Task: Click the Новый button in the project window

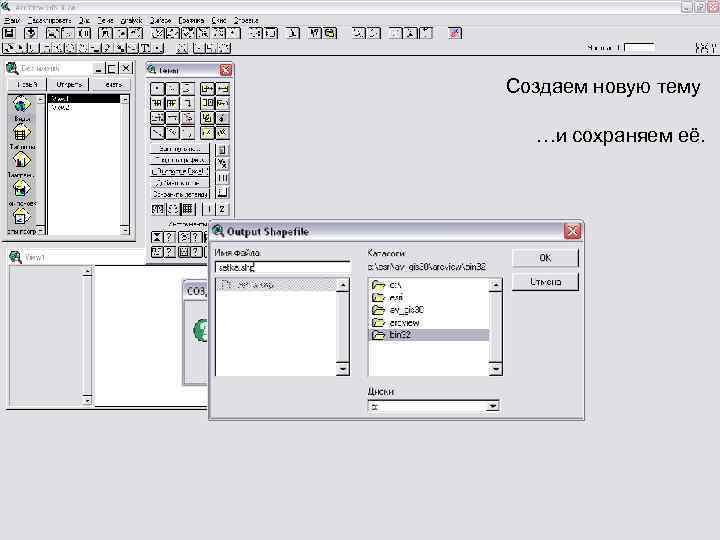Action: (x=27, y=84)
